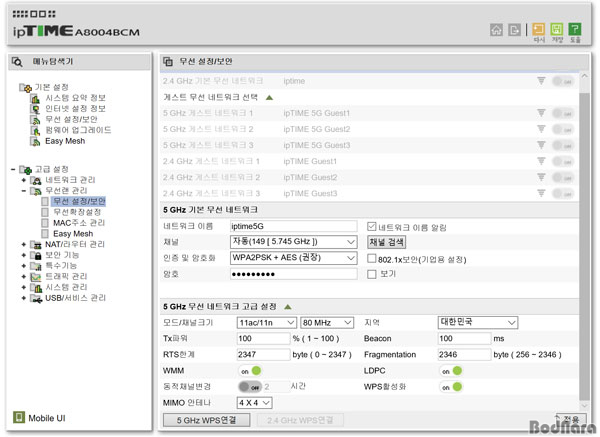Click the 무선 설정/보안 panel title icon

pyautogui.click(x=168, y=61)
